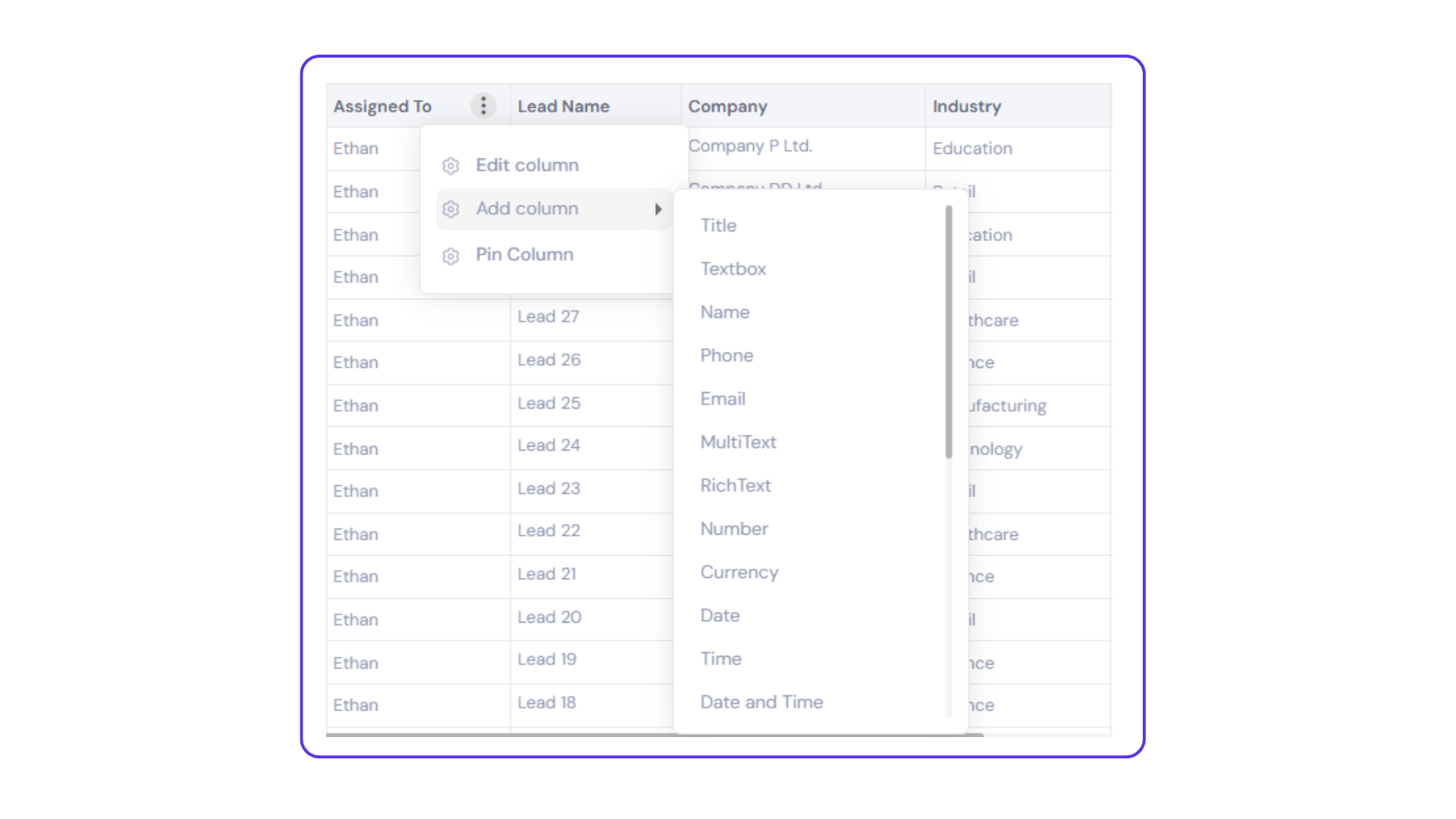1456x819 pixels.
Task: Click the table's horizontal scrollbar
Action: point(654,734)
